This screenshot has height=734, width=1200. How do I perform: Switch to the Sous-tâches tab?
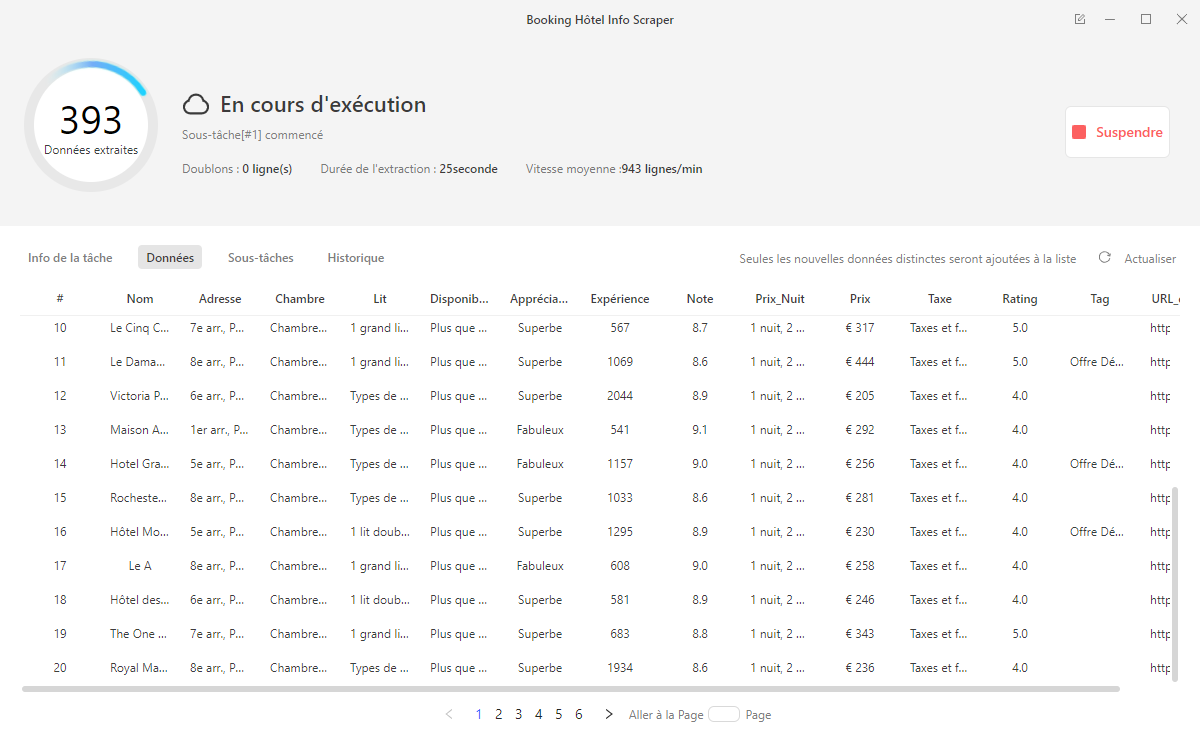261,258
